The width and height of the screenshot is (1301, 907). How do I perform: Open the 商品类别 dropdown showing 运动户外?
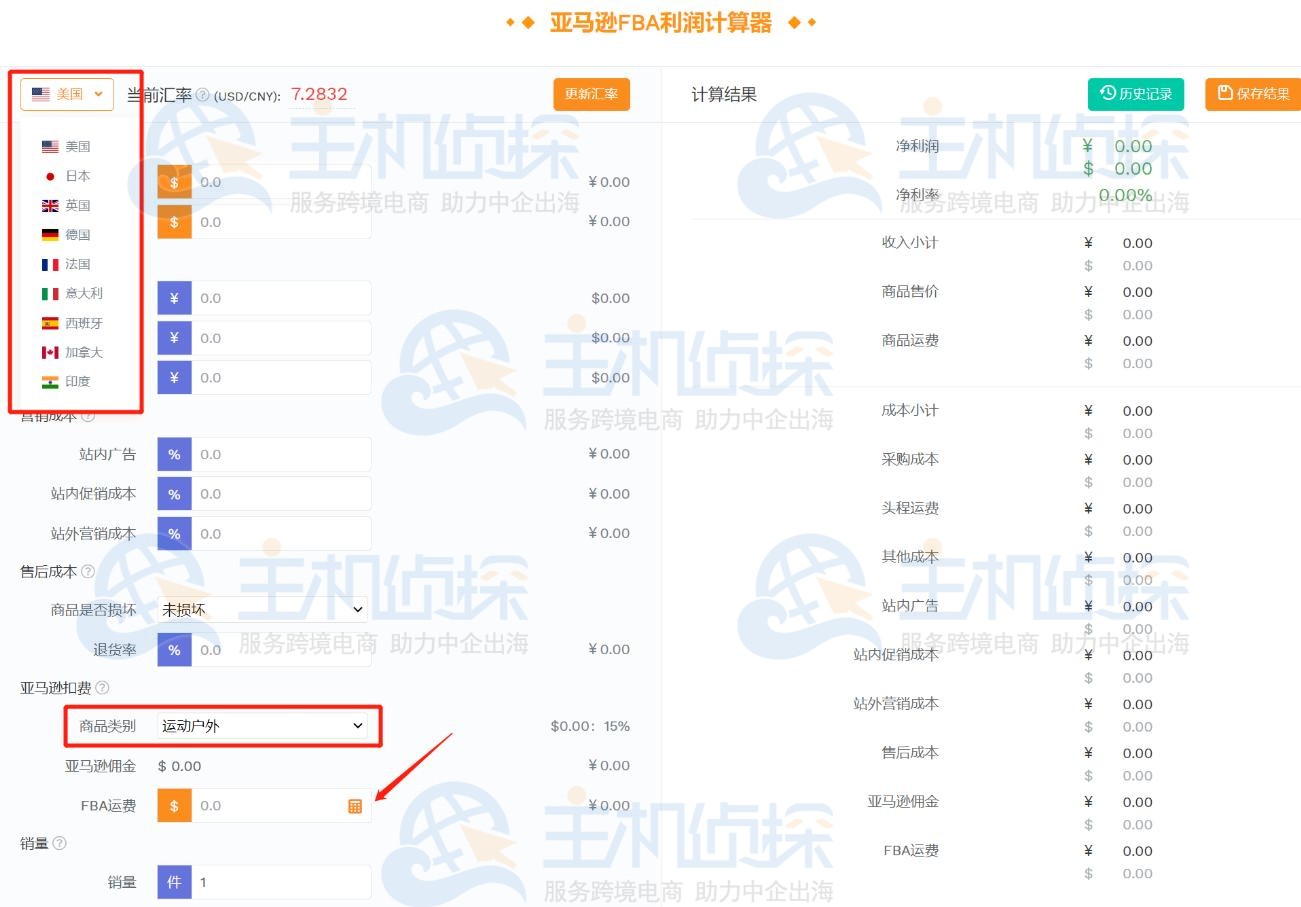point(263,726)
